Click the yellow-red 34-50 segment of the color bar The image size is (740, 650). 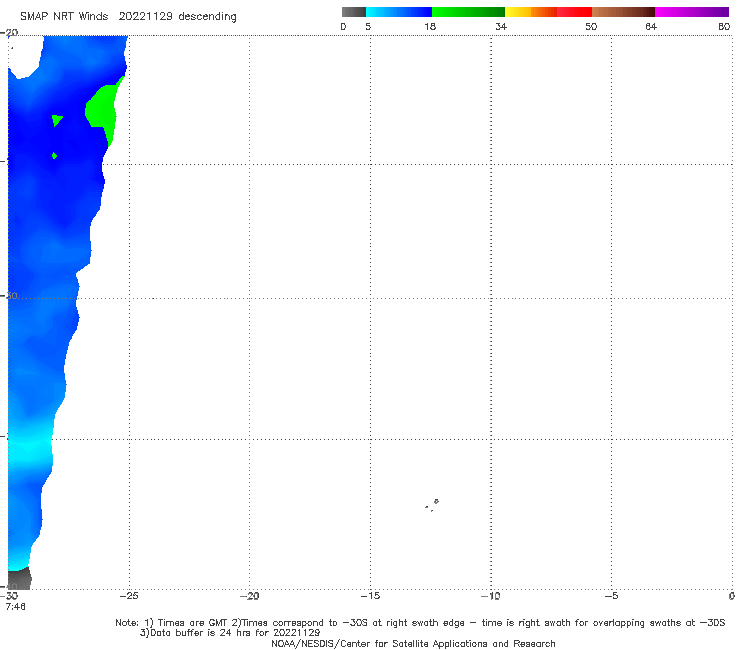548,12
